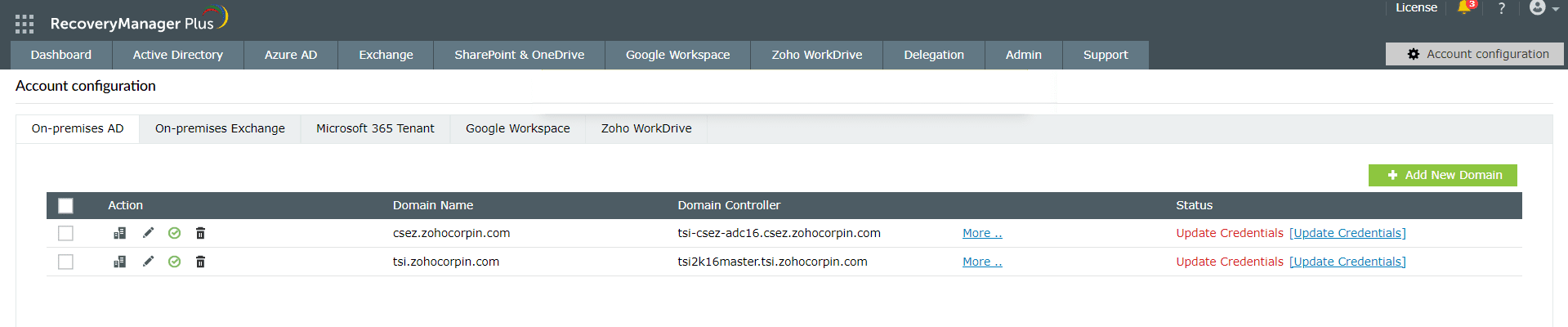Click the edit pencil icon for tsi.zohocorpin.com
1568x327 pixels.
148,262
